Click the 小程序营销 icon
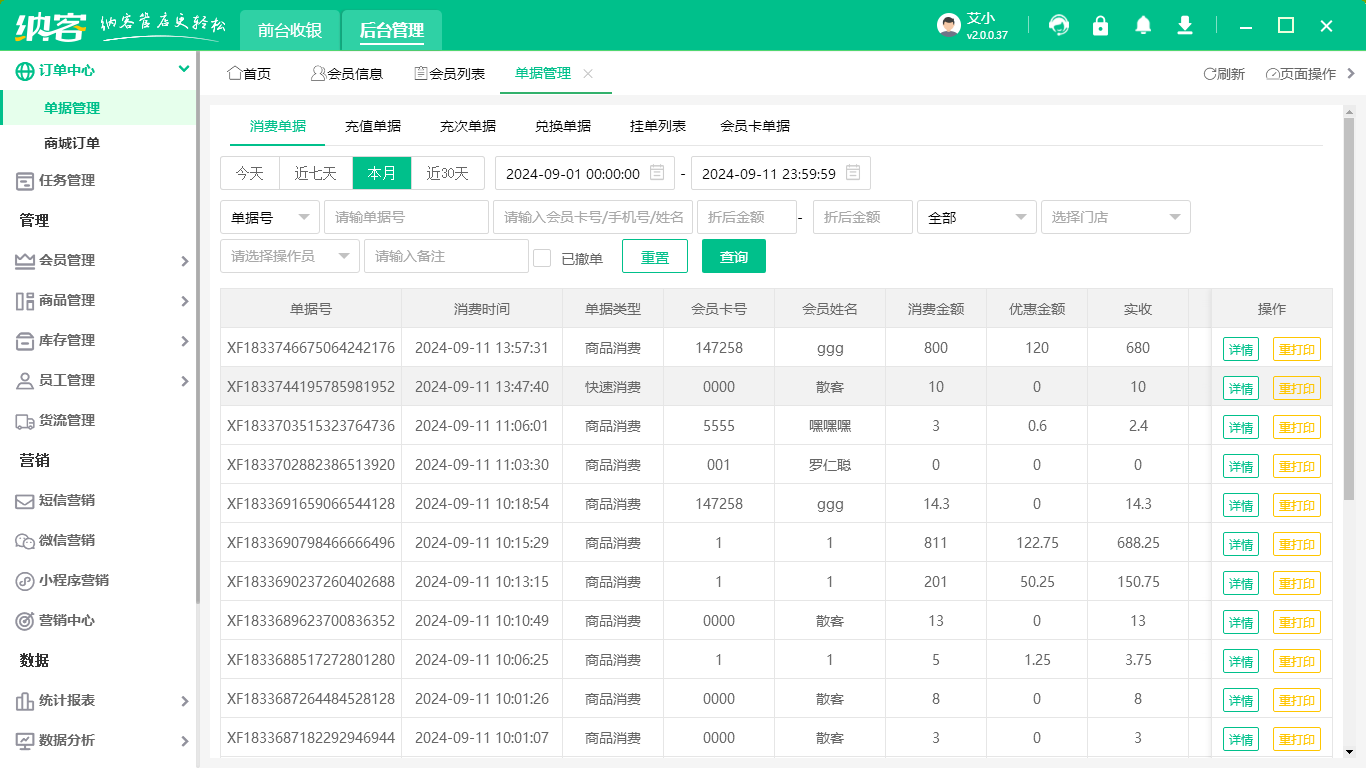 tap(25, 581)
